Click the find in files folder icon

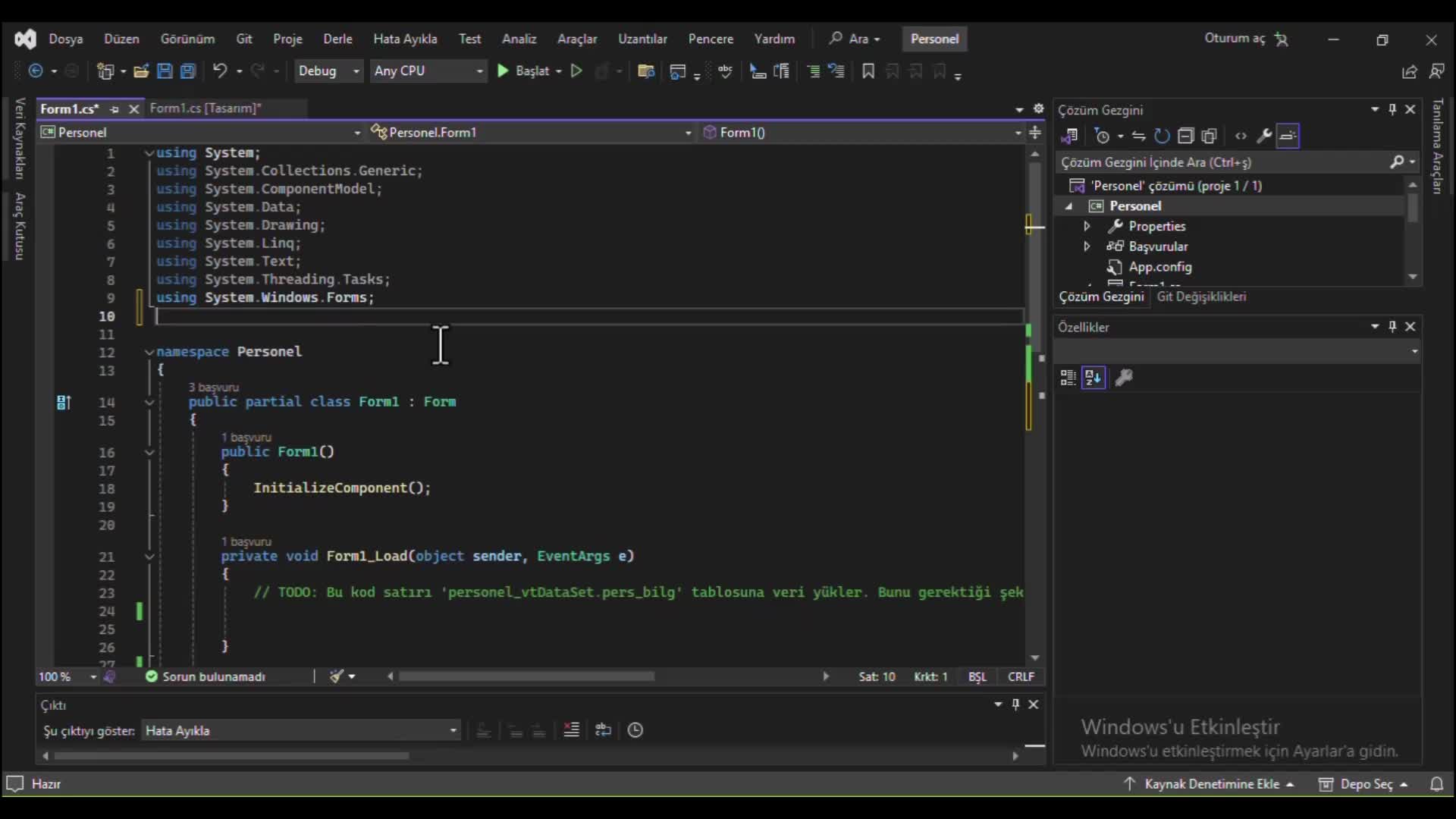click(646, 71)
